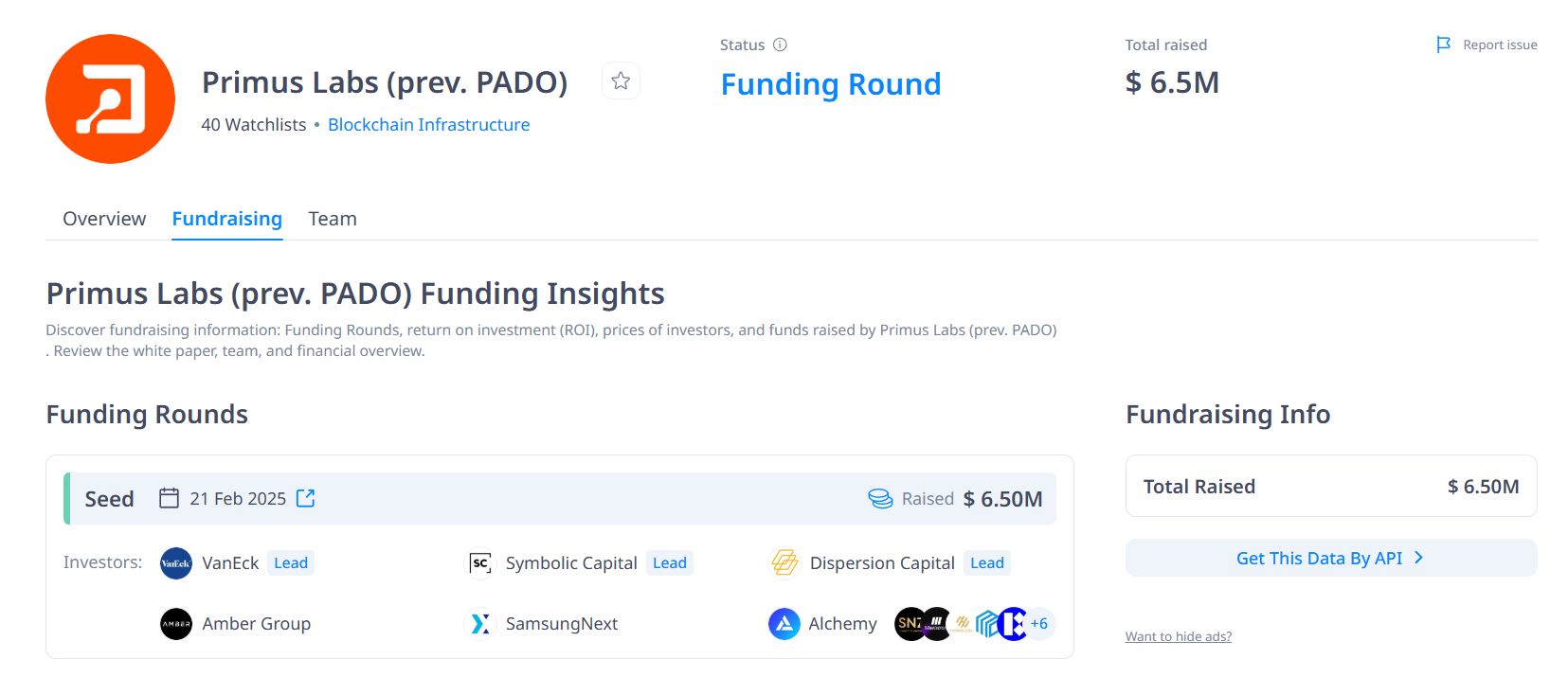
Task: Click the Funding Round status link
Action: pyautogui.click(x=831, y=84)
